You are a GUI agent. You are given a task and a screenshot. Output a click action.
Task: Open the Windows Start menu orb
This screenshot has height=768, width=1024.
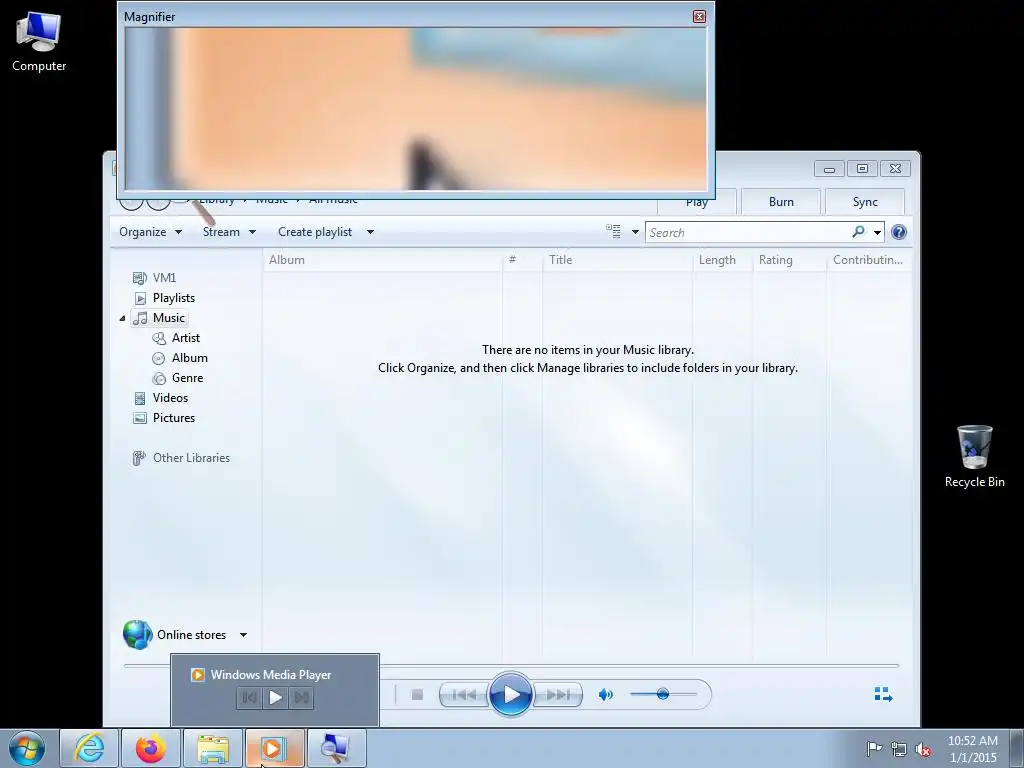click(x=27, y=748)
